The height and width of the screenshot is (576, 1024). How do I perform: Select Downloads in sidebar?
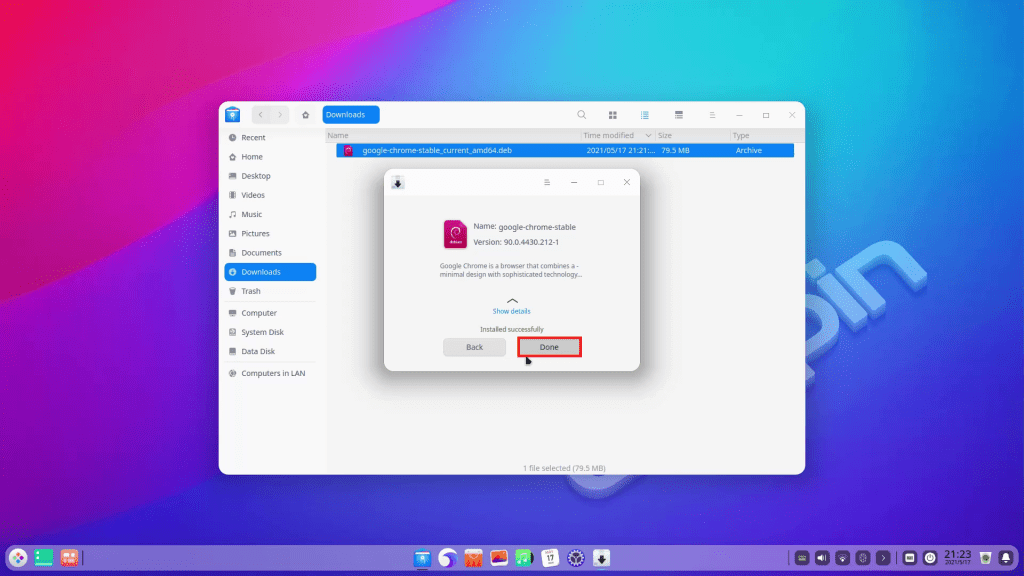[x=270, y=272]
